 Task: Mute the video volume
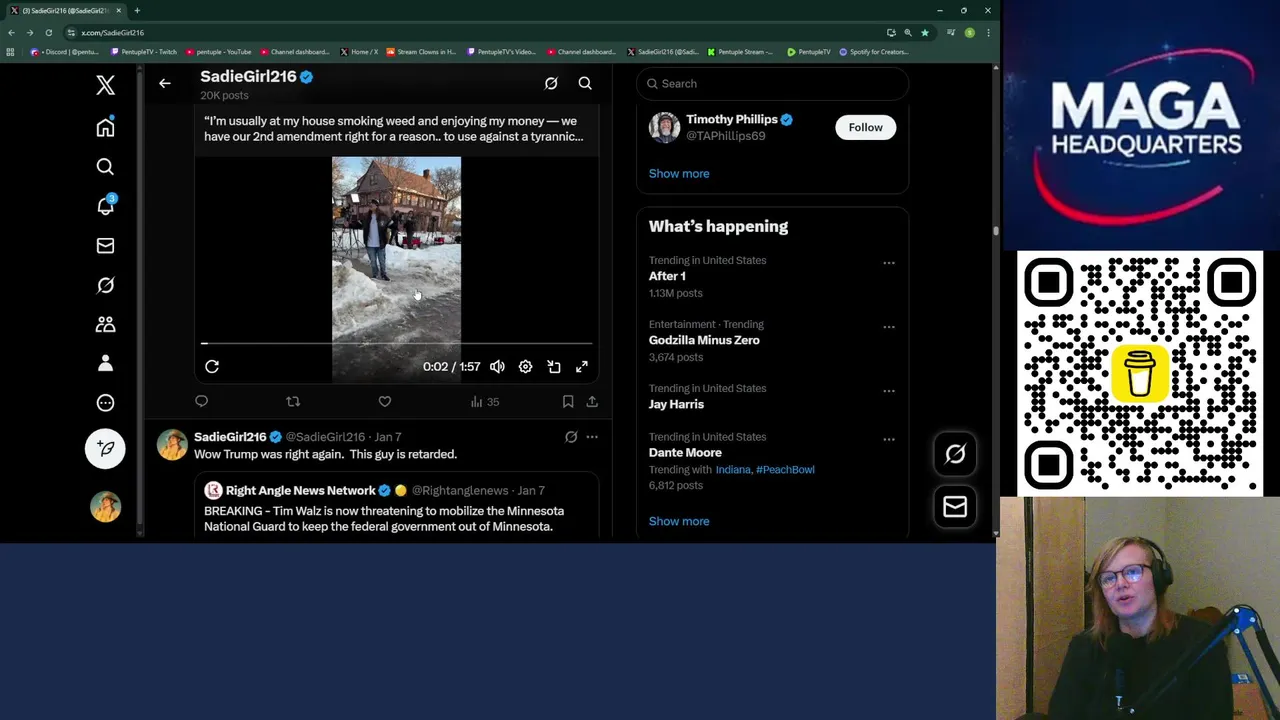coord(497,367)
